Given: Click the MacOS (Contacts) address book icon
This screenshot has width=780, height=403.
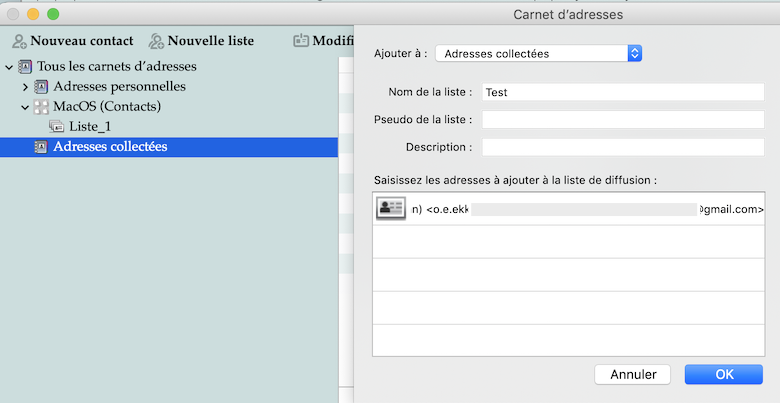Looking at the screenshot, I should [x=41, y=106].
